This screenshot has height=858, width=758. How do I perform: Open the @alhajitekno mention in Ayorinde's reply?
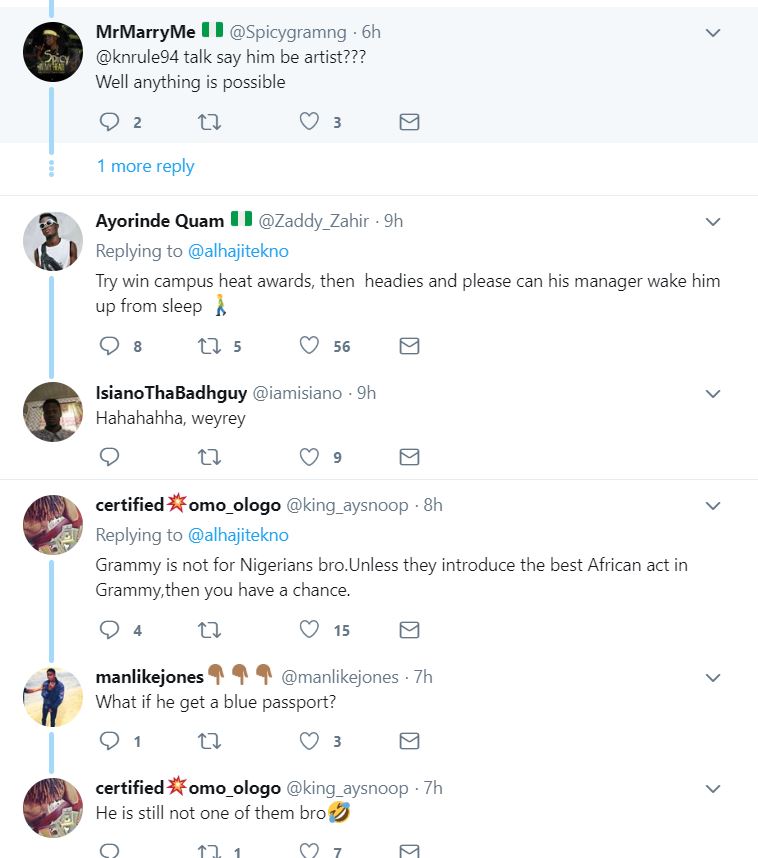pos(238,251)
